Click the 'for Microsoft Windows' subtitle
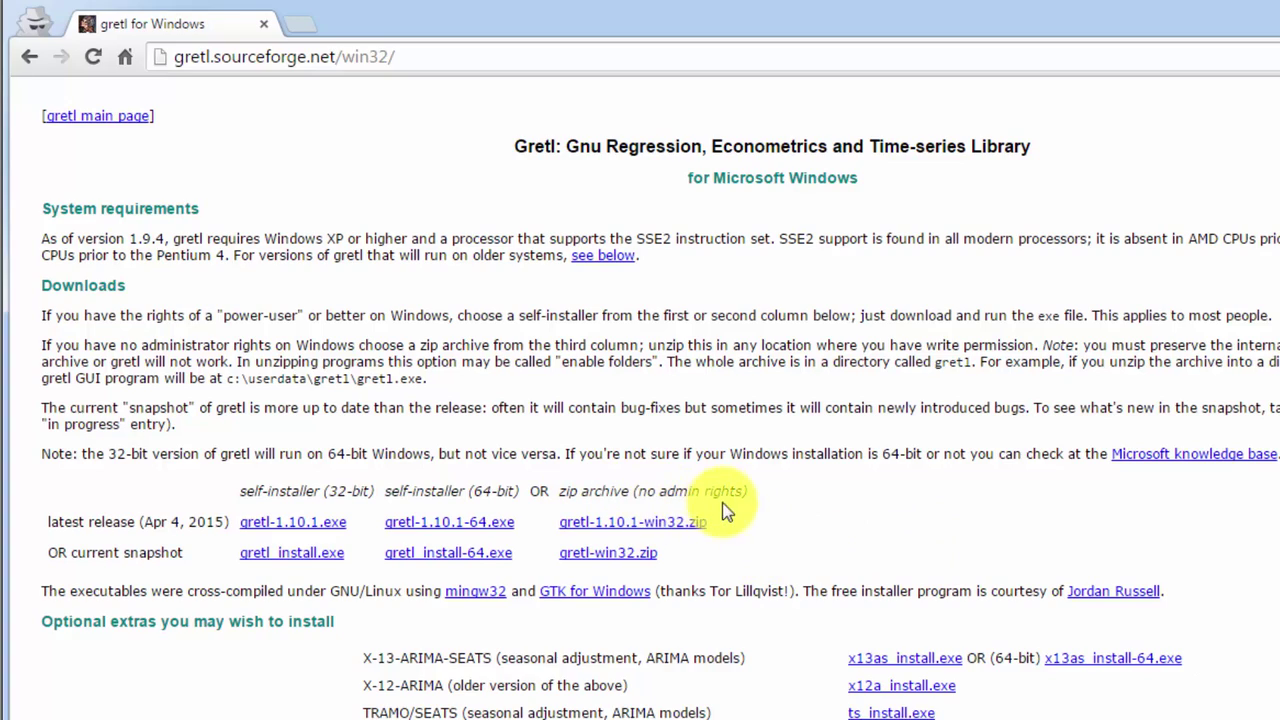The height and width of the screenshot is (720, 1280). pos(772,178)
